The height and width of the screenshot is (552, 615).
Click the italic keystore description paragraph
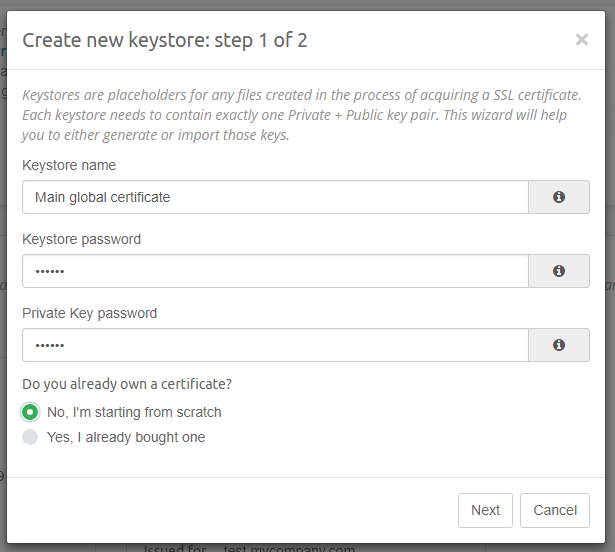pyautogui.click(x=300, y=115)
